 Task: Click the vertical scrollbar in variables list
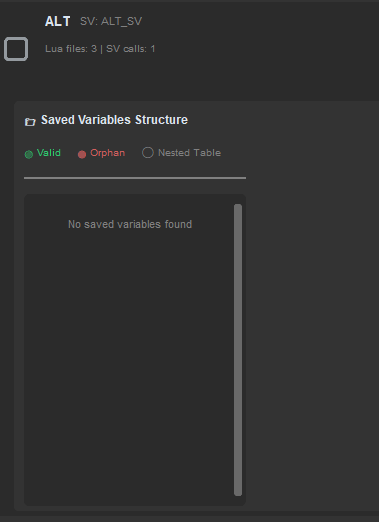(238, 350)
